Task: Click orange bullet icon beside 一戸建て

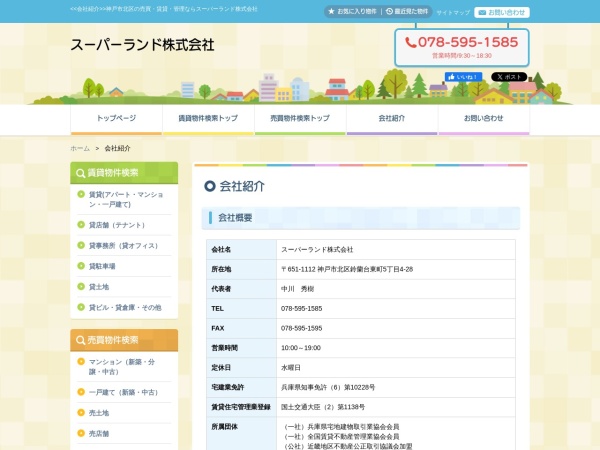Action: [x=81, y=392]
